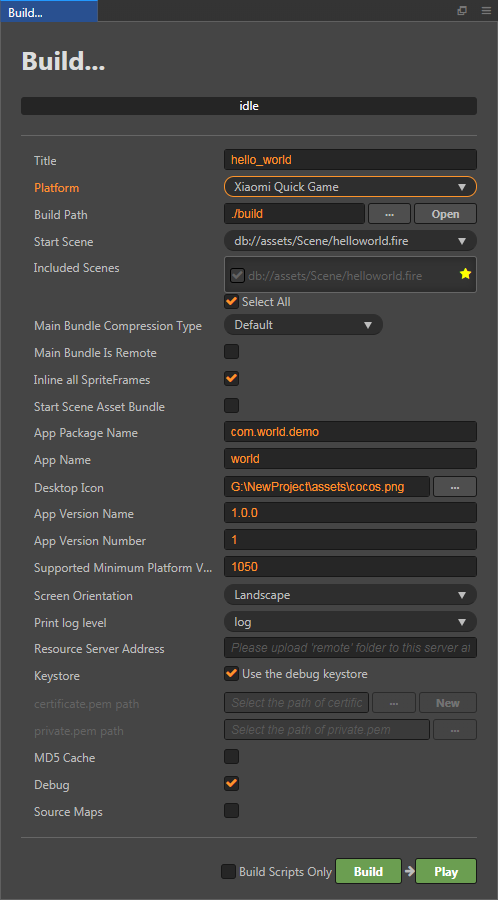Toggle the MD5 Cache checkbox
The width and height of the screenshot is (498, 900).
pyautogui.click(x=231, y=757)
